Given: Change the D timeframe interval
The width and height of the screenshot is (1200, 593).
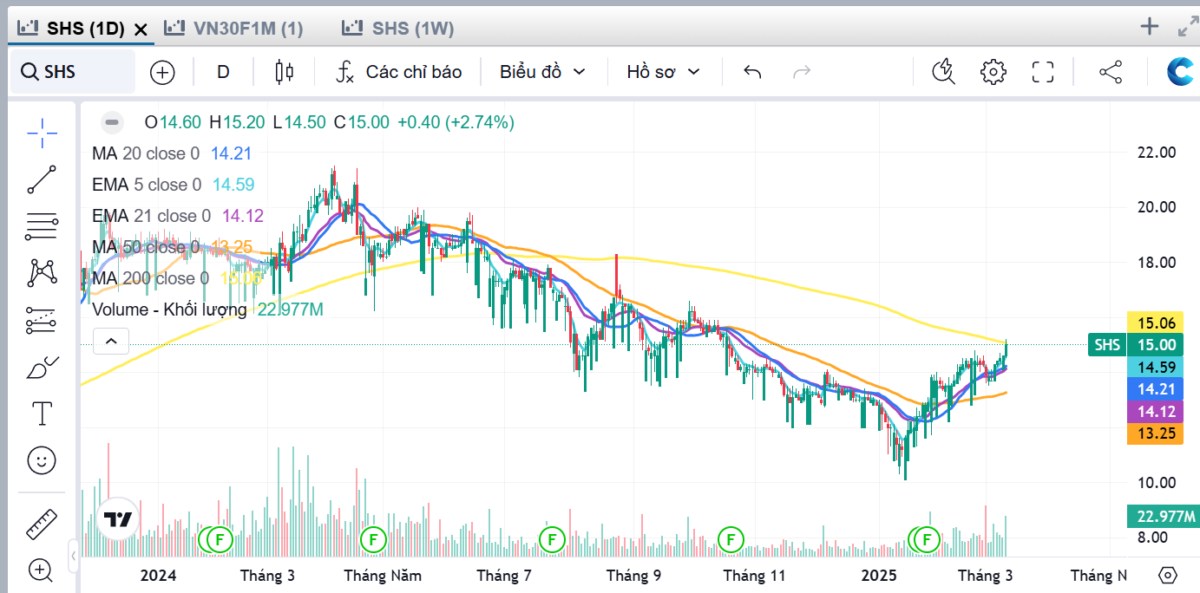Looking at the screenshot, I should tap(223, 72).
